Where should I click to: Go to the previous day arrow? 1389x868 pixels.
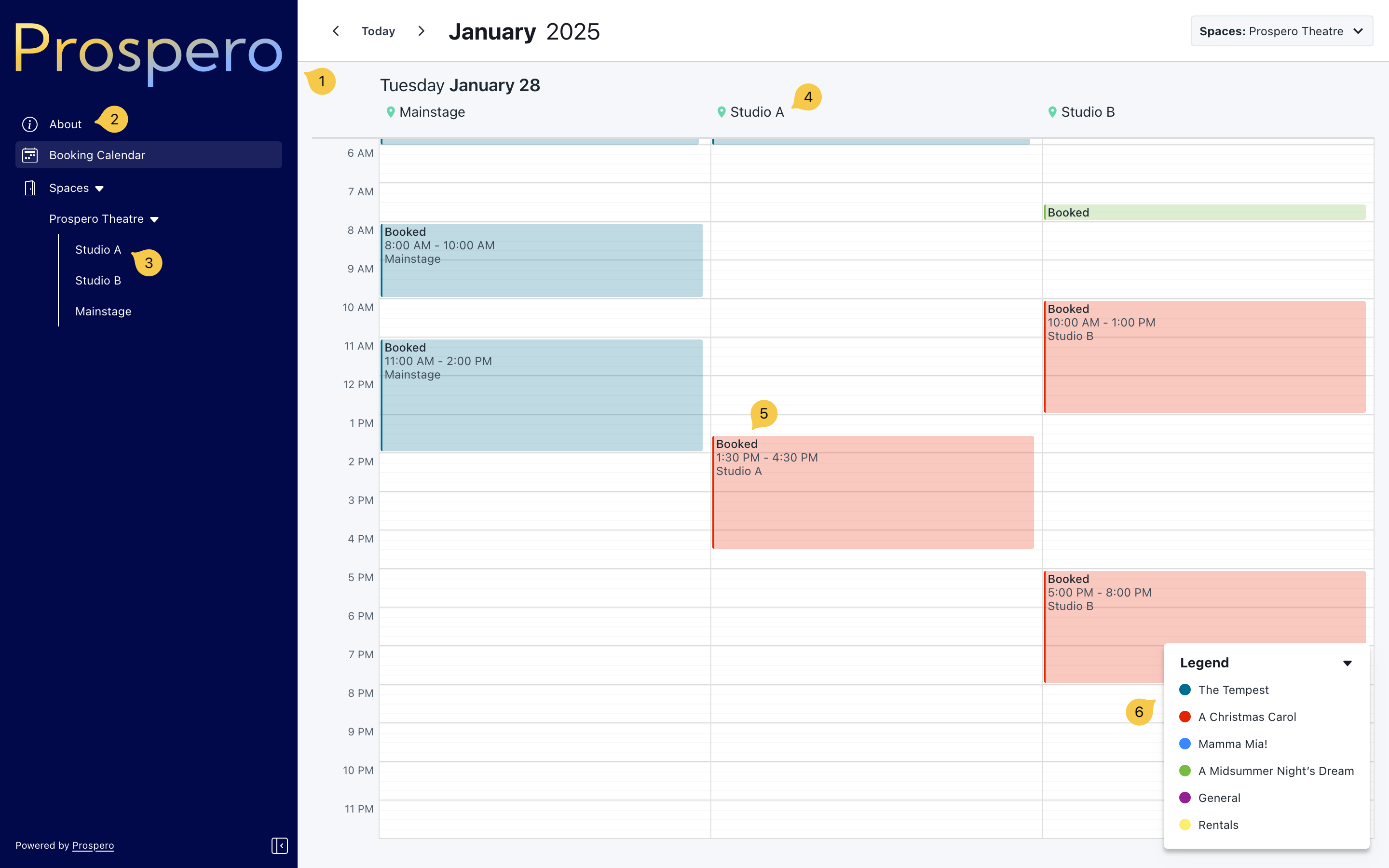(336, 31)
